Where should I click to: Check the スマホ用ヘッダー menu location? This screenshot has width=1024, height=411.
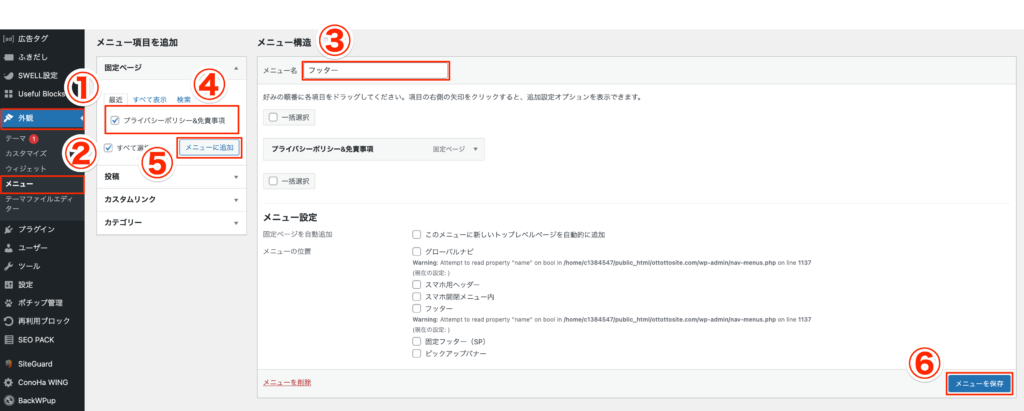416,285
